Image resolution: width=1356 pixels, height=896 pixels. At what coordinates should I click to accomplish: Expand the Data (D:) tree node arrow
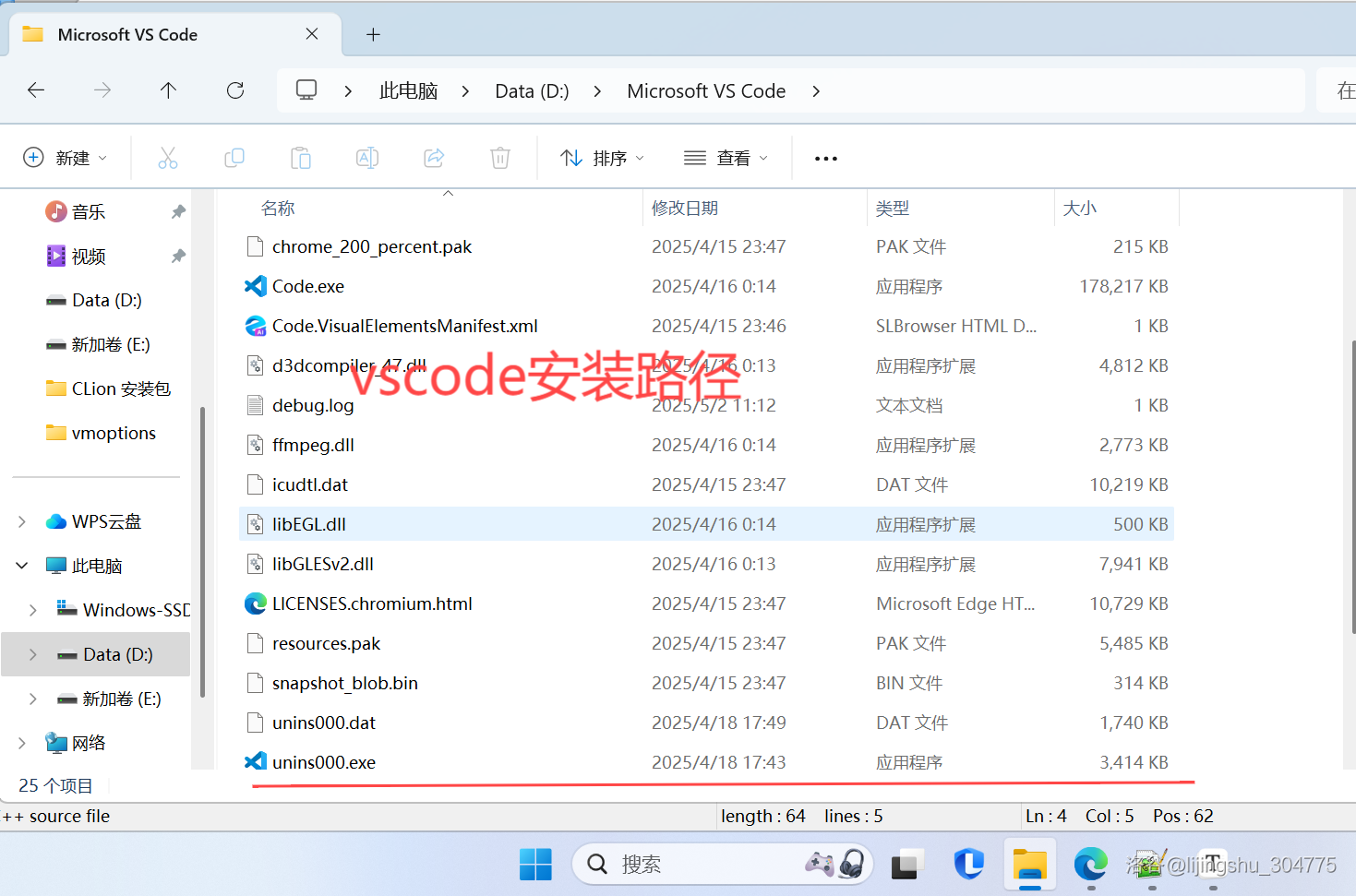33,654
